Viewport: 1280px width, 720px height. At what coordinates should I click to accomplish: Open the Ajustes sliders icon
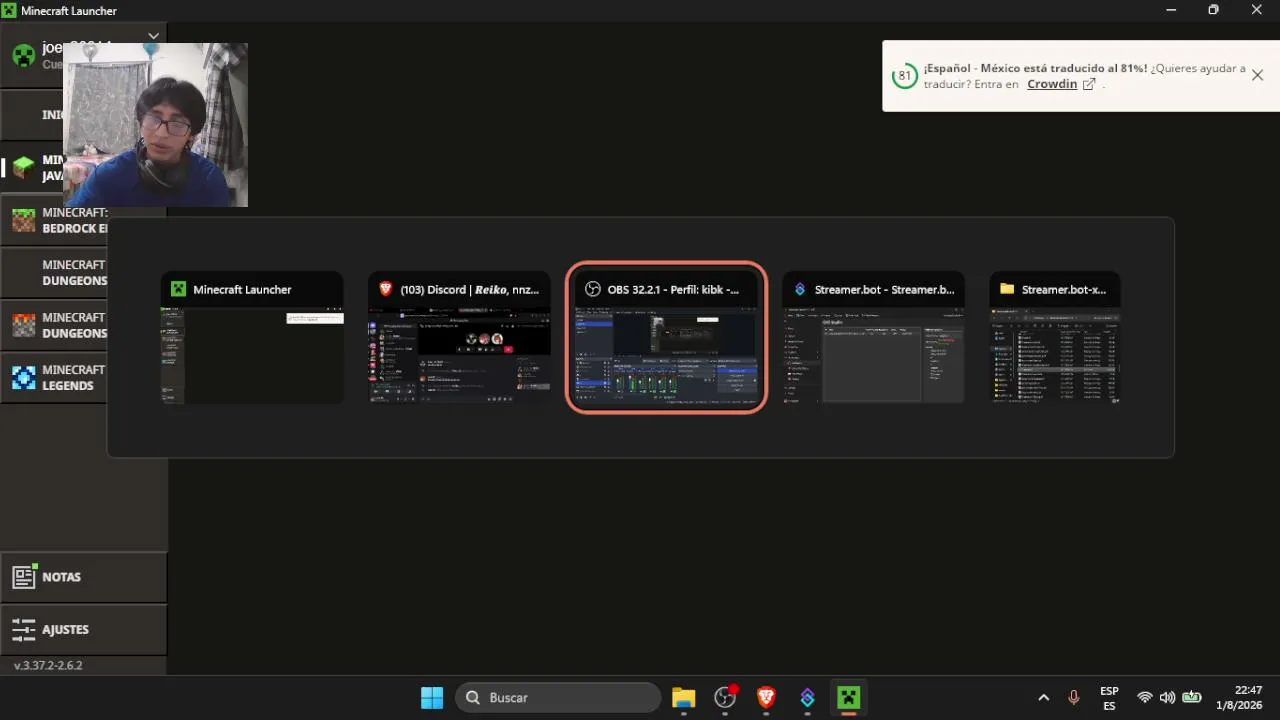[x=24, y=629]
